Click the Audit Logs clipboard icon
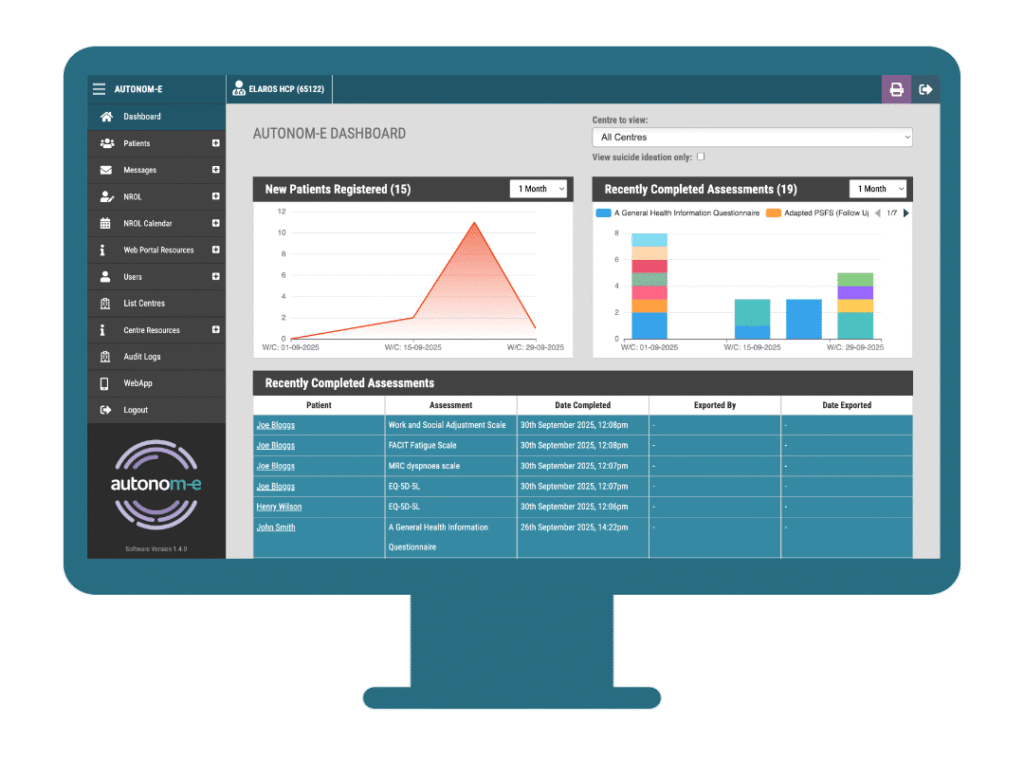The height and width of the screenshot is (759, 1024). pos(107,356)
